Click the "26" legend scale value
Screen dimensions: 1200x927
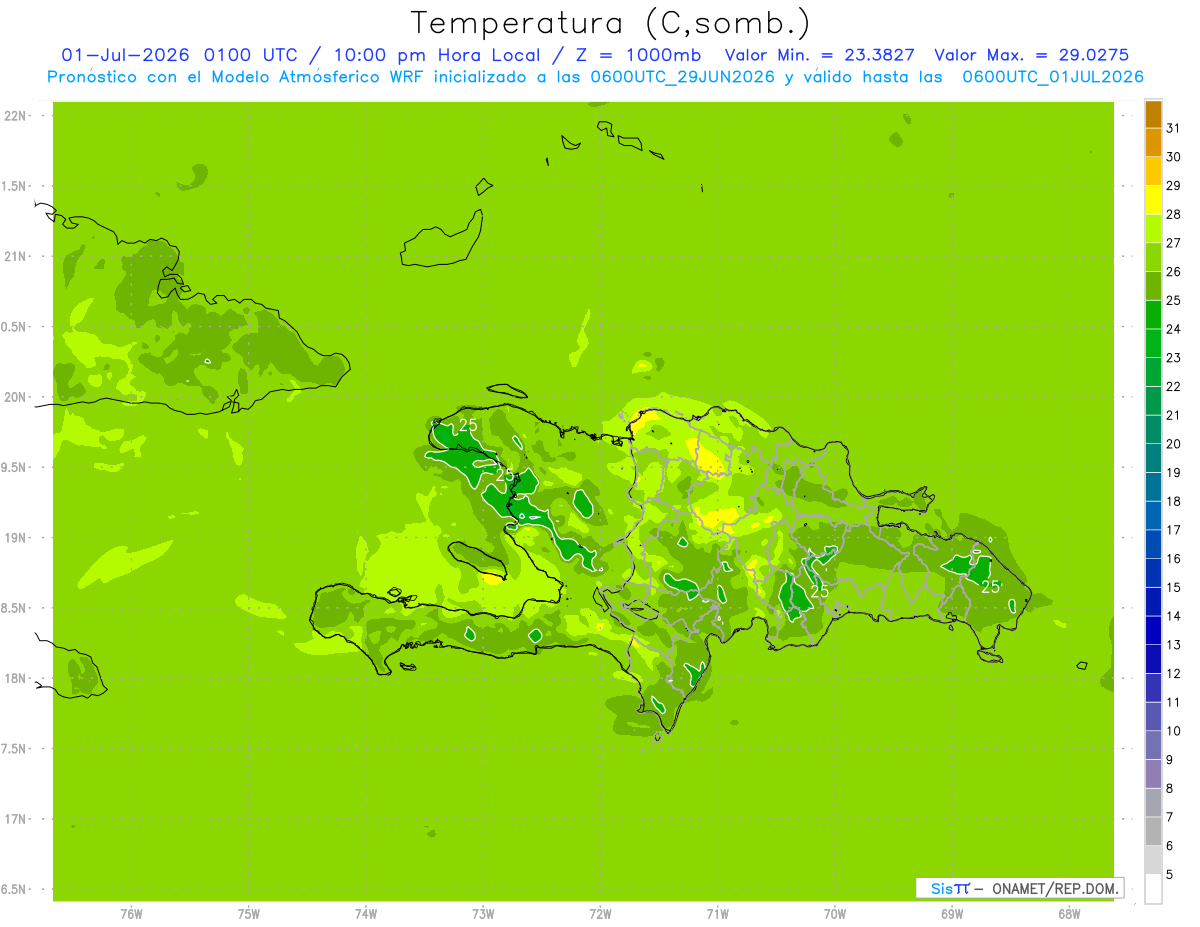1173,272
